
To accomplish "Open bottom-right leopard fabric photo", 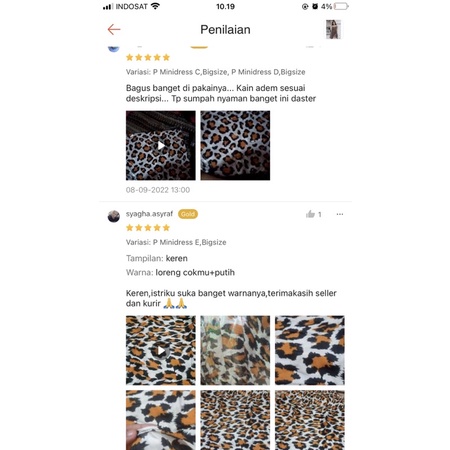I will pos(310,420).
